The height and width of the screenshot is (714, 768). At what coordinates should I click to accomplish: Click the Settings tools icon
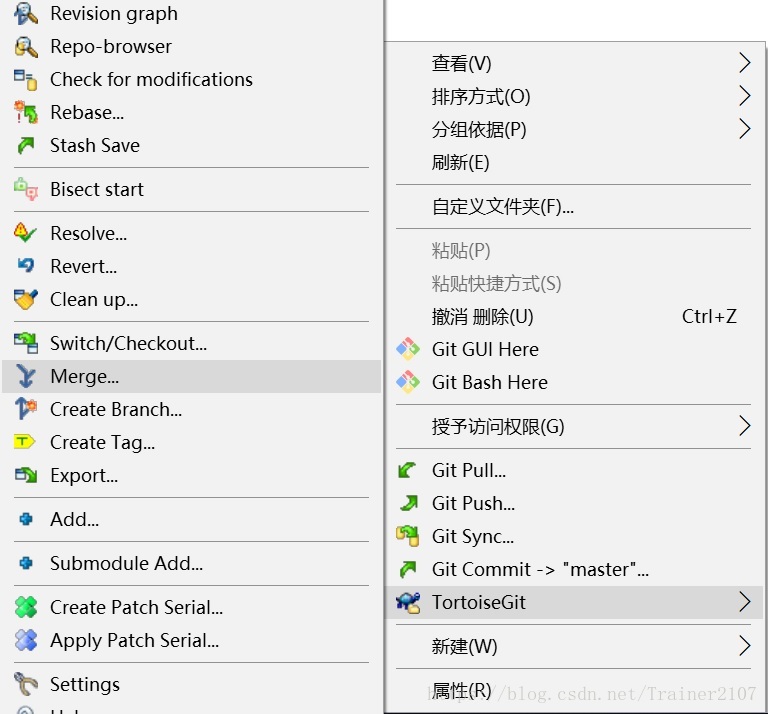[x=25, y=684]
